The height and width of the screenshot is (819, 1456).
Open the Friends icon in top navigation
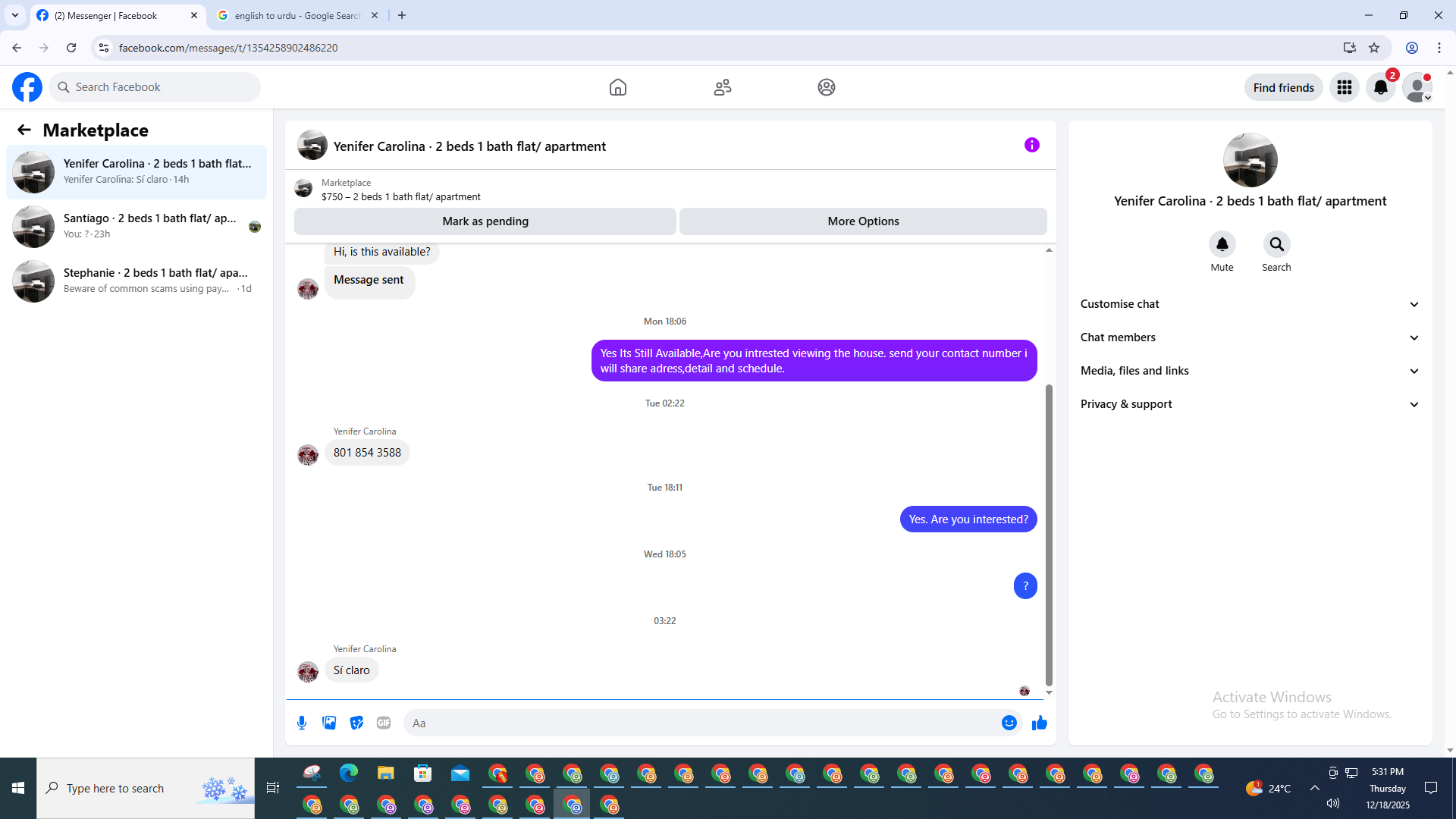(x=723, y=87)
